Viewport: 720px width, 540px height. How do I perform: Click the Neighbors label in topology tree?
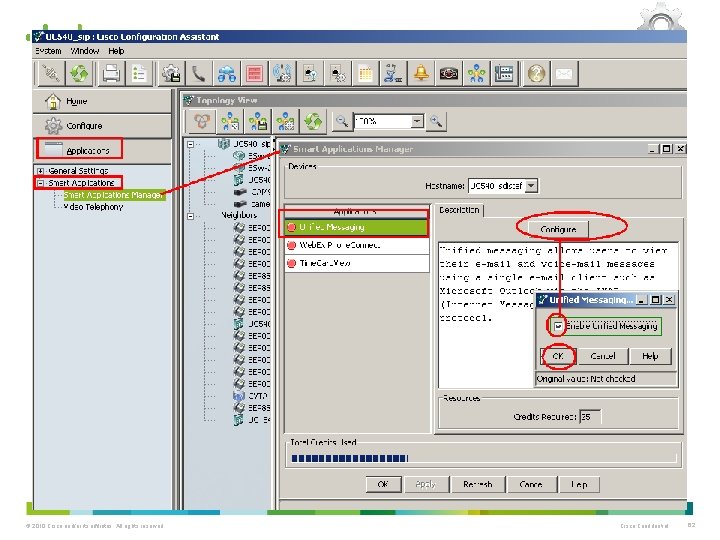(239, 215)
